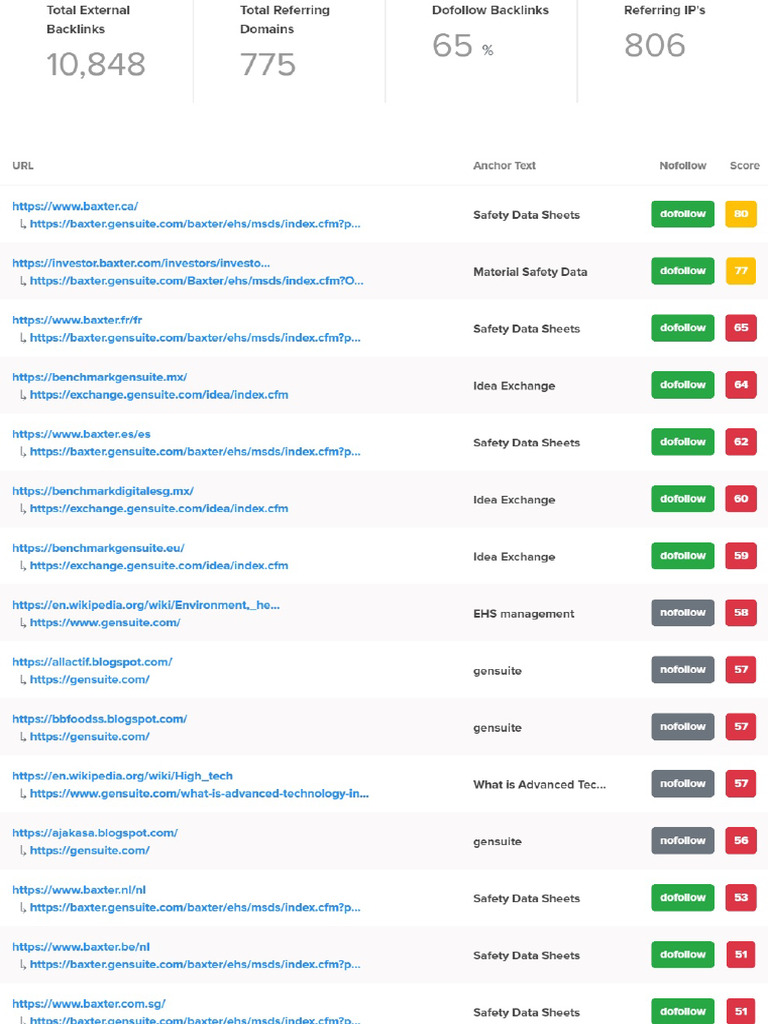
Task: Open target URL under www.baxter.ca
Action: (195, 223)
